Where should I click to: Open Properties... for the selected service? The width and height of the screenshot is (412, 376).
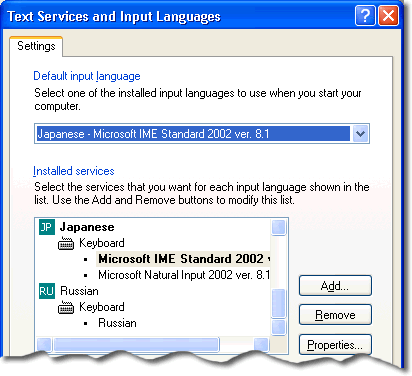[x=335, y=345]
